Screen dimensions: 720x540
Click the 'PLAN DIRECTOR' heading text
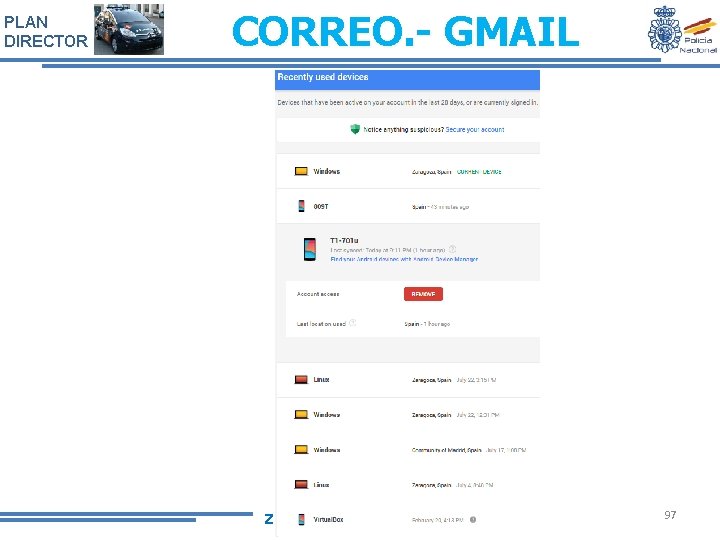(x=45, y=31)
